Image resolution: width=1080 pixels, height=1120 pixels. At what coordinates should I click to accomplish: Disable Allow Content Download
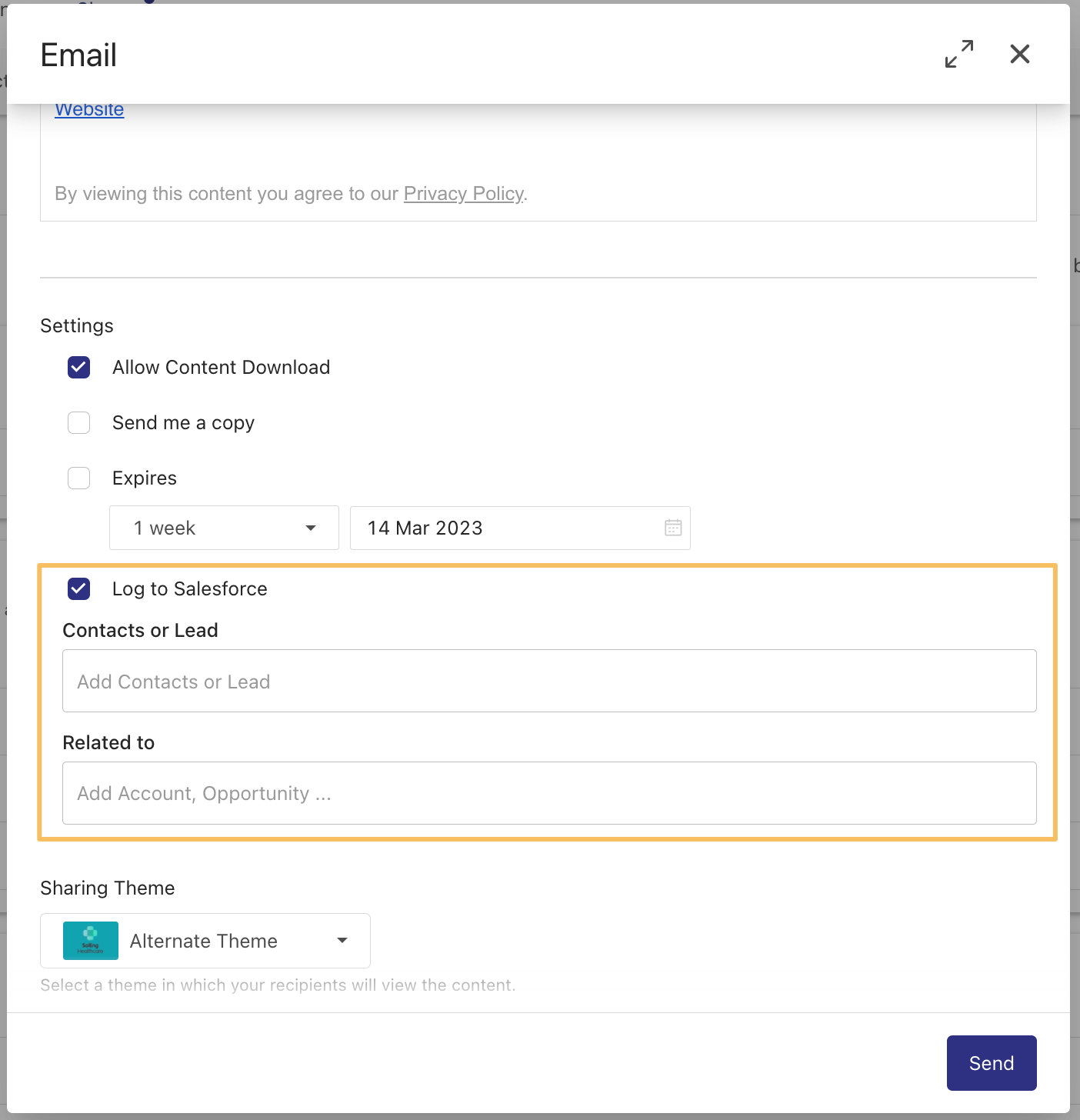[78, 367]
